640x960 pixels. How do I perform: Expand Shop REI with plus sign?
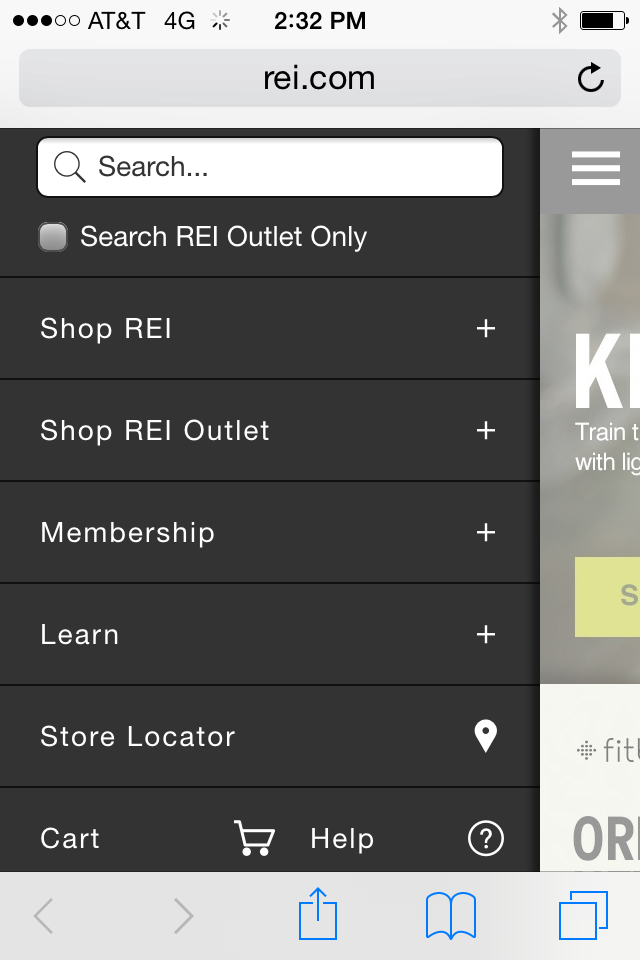click(x=486, y=329)
